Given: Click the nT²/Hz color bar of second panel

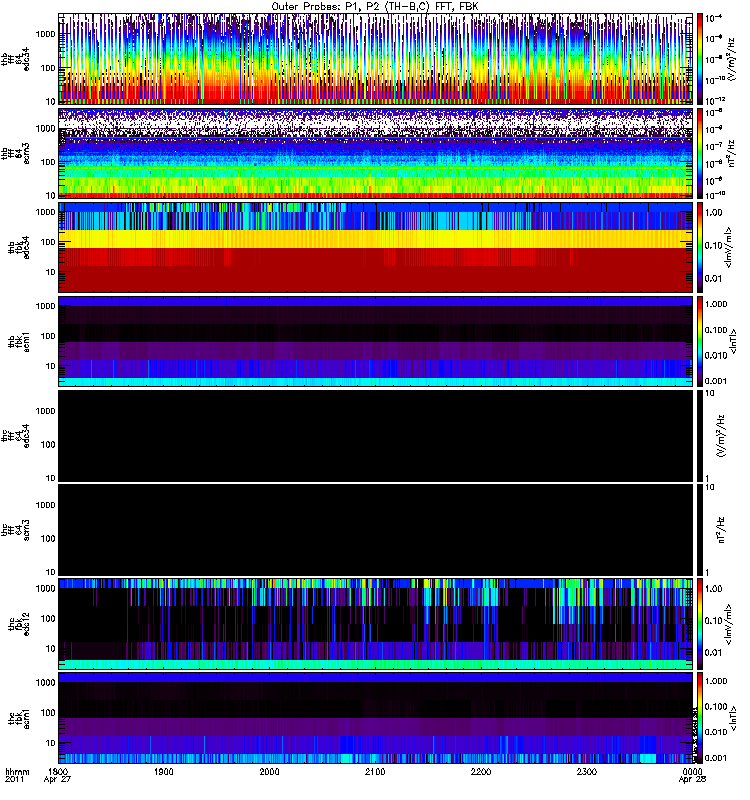Looking at the screenshot, I should 700,153.
